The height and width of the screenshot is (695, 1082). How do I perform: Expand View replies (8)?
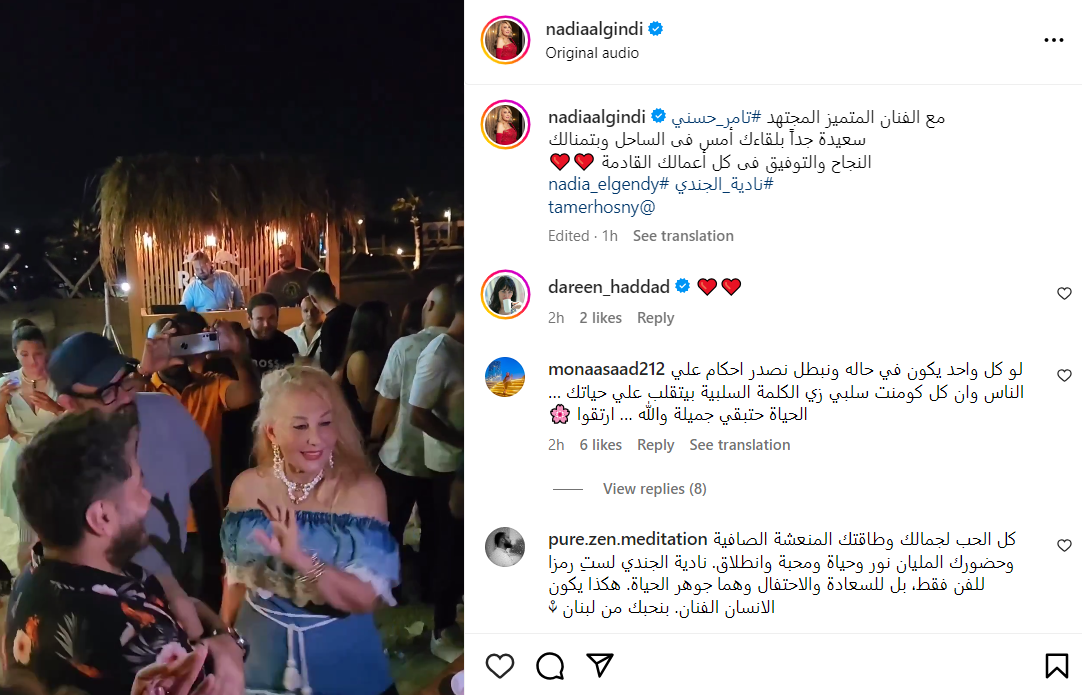pos(654,489)
